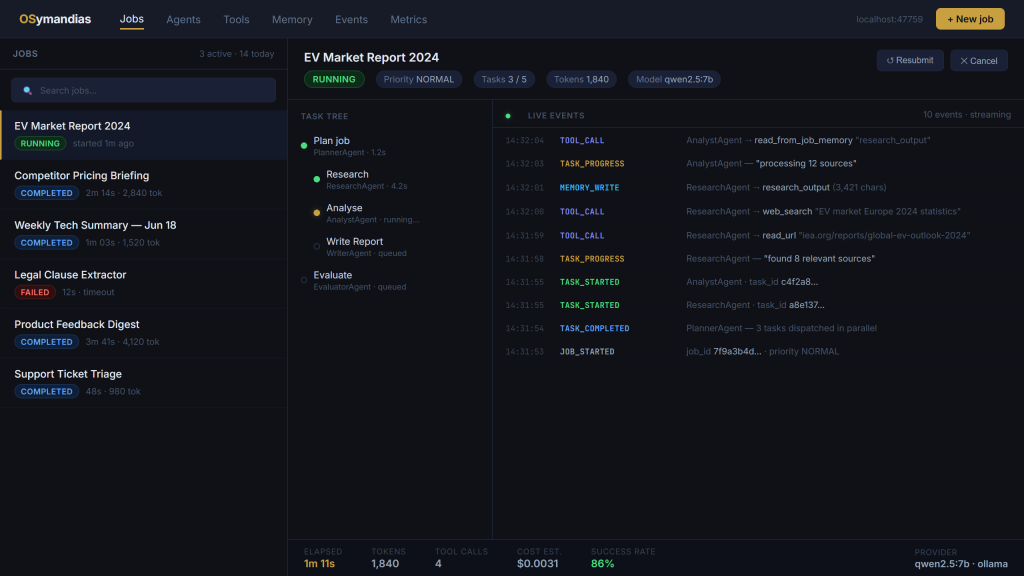Resubmit the EV Market Report job

tap(910, 60)
